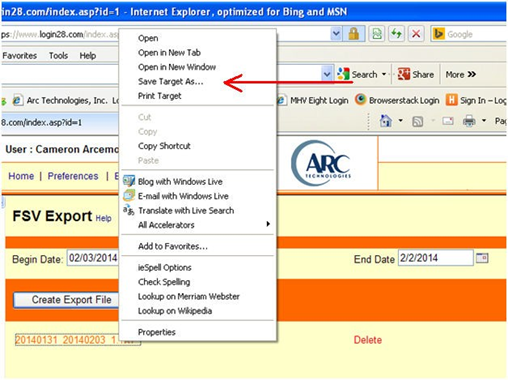Expand the More chevron in Google toolbar

pyautogui.click(x=472, y=74)
